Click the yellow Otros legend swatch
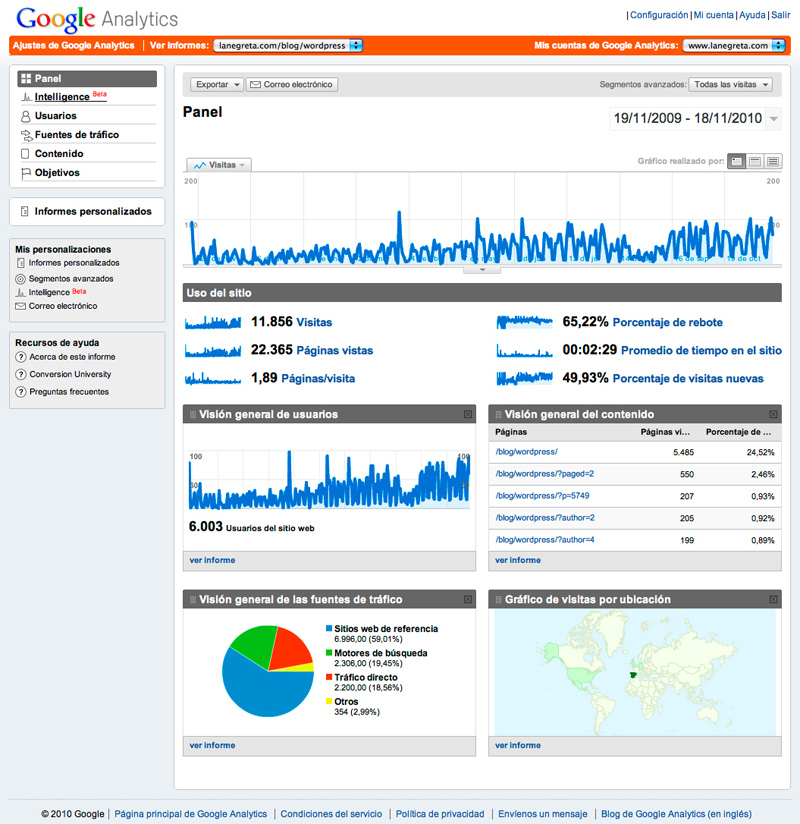 (x=329, y=701)
